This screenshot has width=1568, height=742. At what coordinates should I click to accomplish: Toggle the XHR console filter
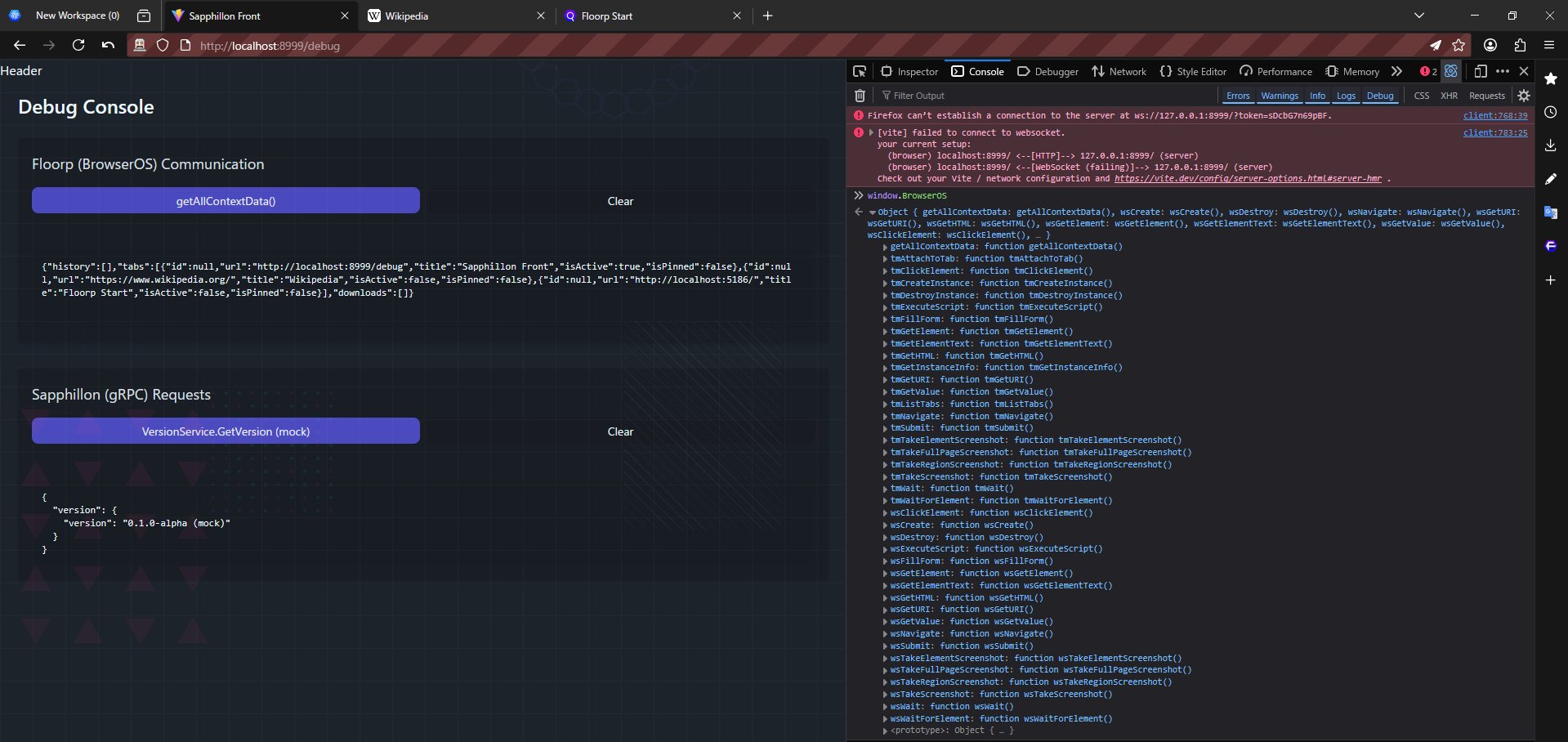tap(1449, 96)
